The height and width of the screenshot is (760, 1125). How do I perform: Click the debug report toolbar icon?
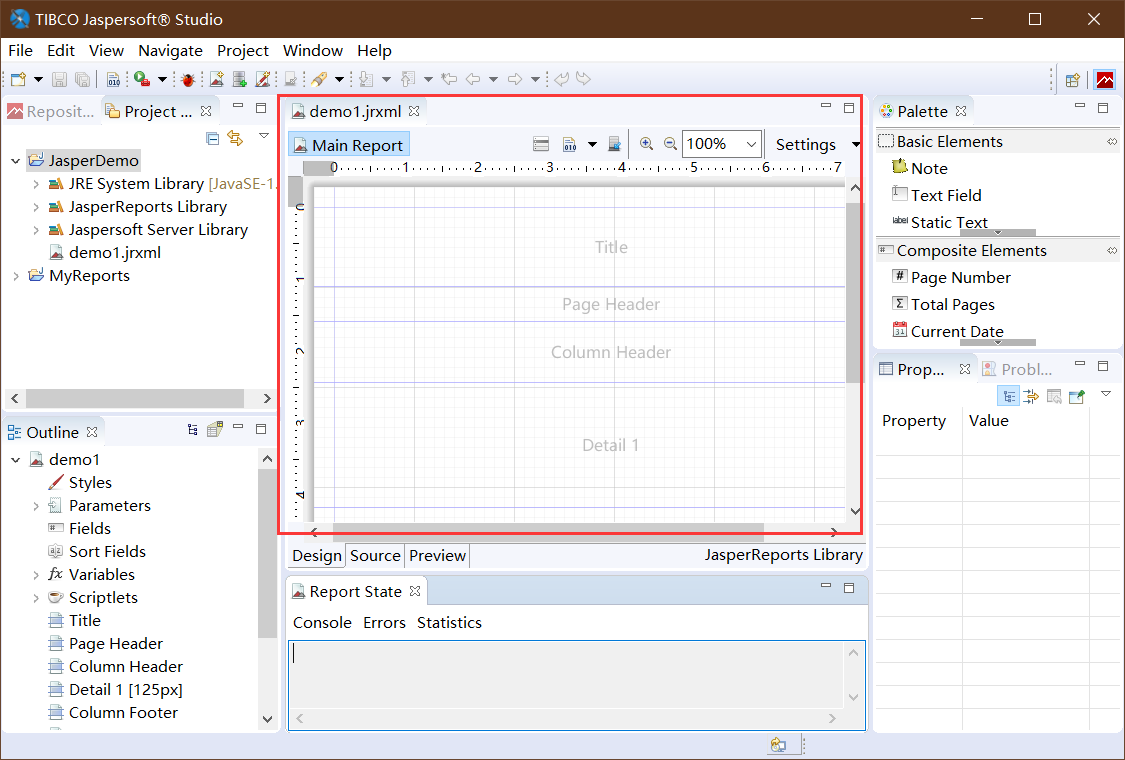coord(187,78)
